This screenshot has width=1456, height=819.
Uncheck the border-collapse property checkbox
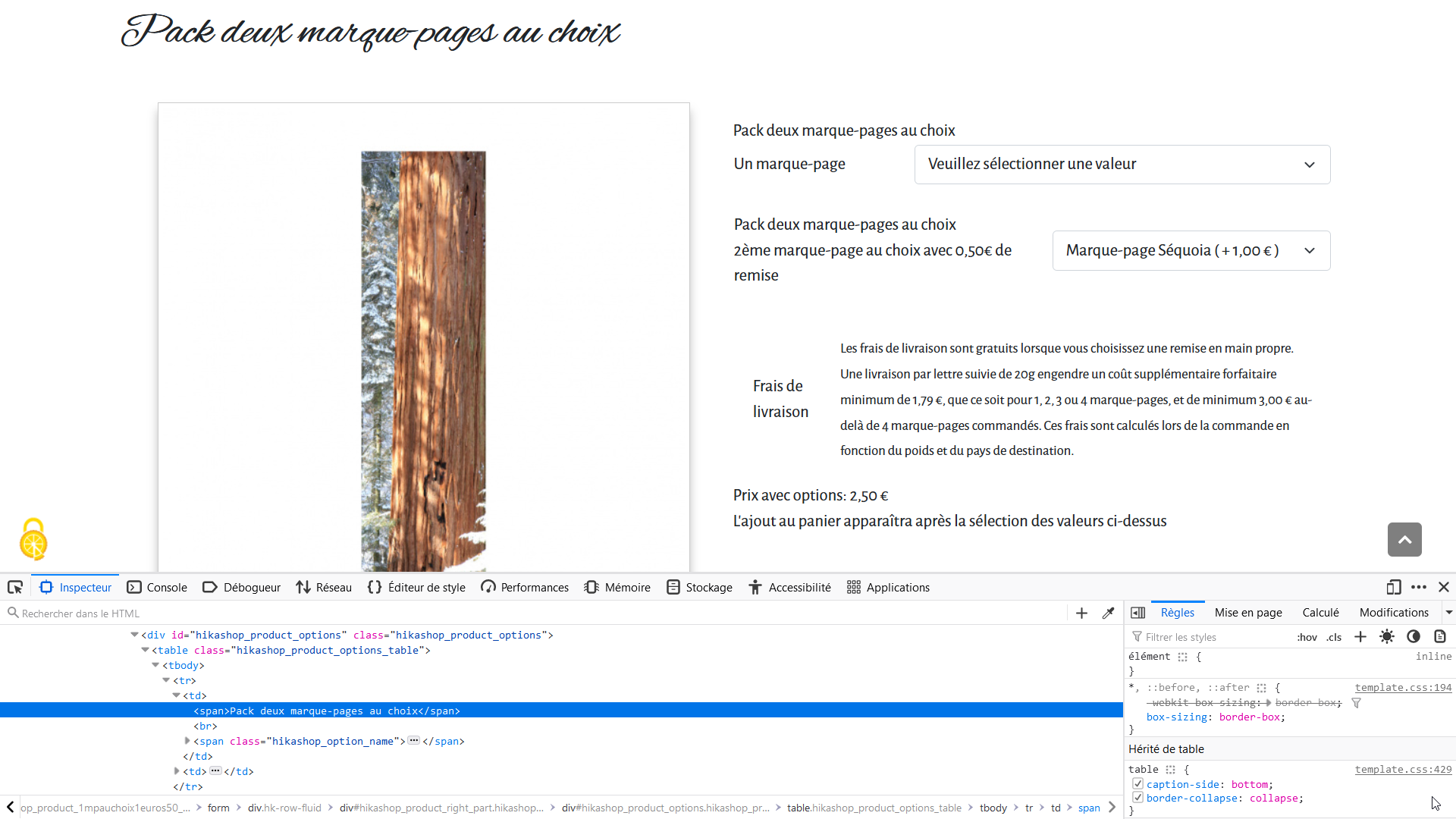point(1137,798)
